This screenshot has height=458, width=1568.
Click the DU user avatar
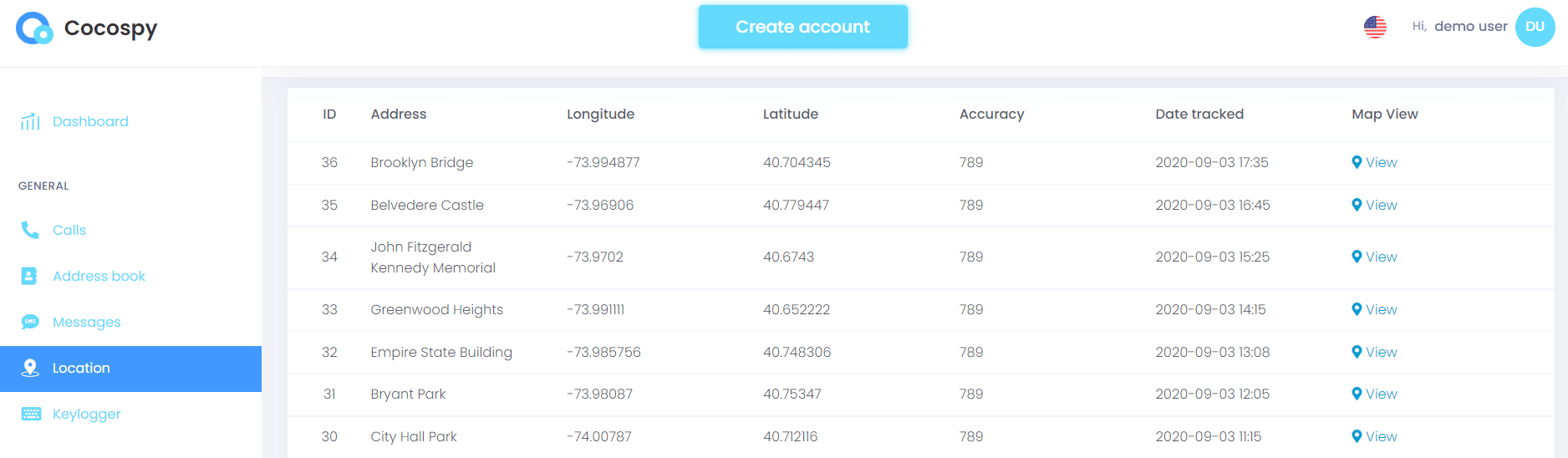pos(1535,27)
